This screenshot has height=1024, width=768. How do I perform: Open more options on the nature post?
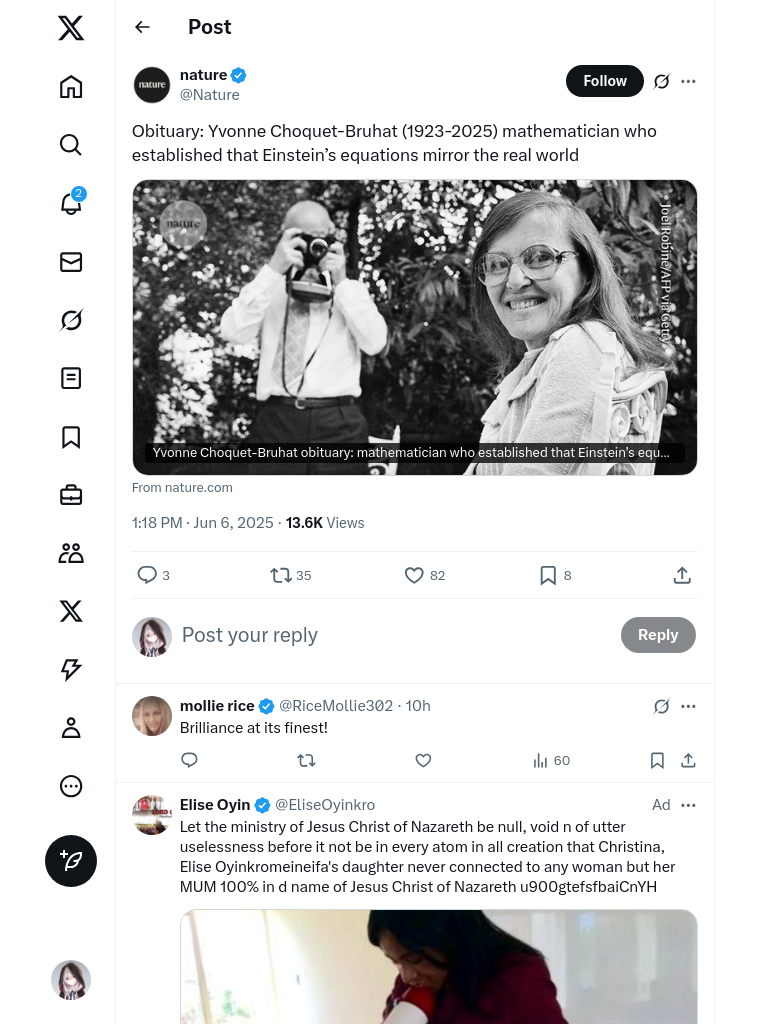(x=688, y=81)
